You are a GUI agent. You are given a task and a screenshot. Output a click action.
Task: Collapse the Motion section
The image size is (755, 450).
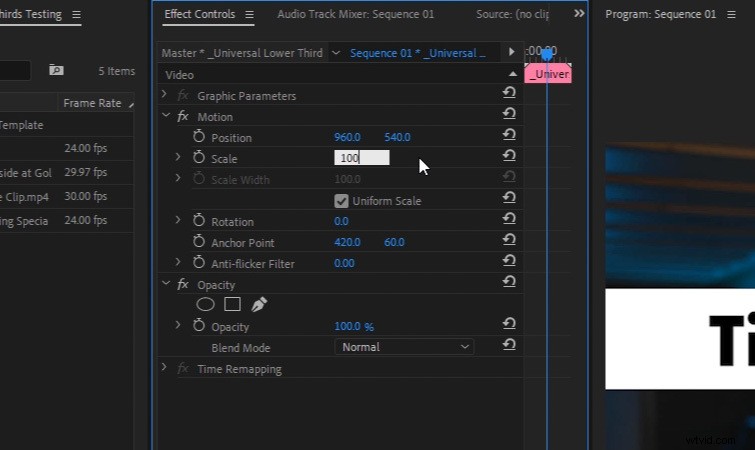(166, 116)
